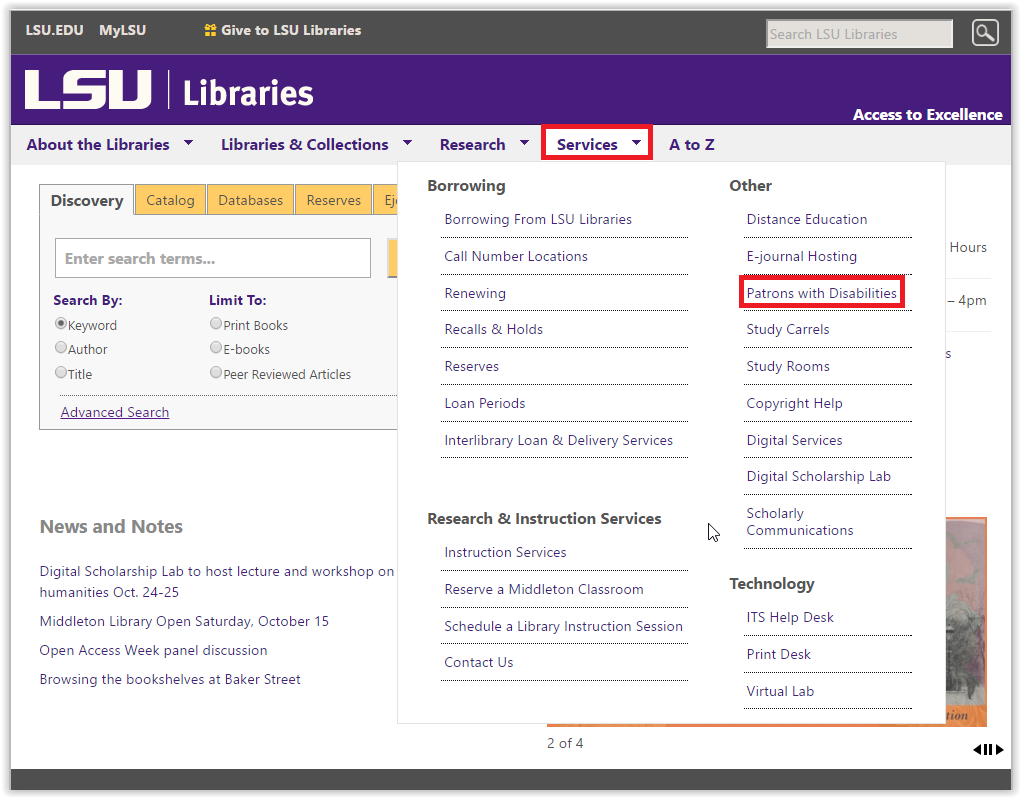Open the LSU.EDU link
The width and height of the screenshot is (1021, 798).
pyautogui.click(x=54, y=30)
